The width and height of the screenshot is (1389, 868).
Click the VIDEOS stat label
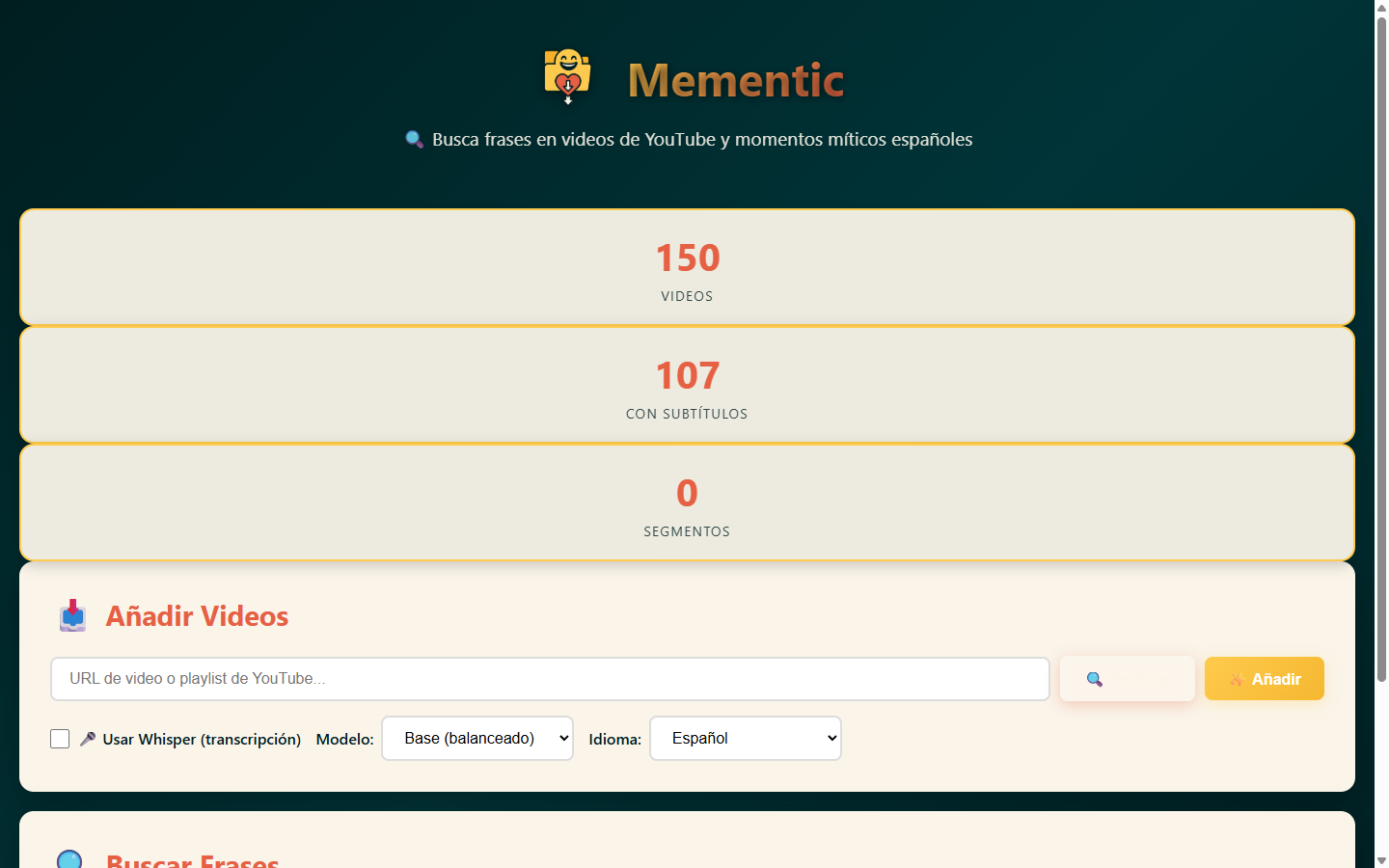tap(687, 296)
